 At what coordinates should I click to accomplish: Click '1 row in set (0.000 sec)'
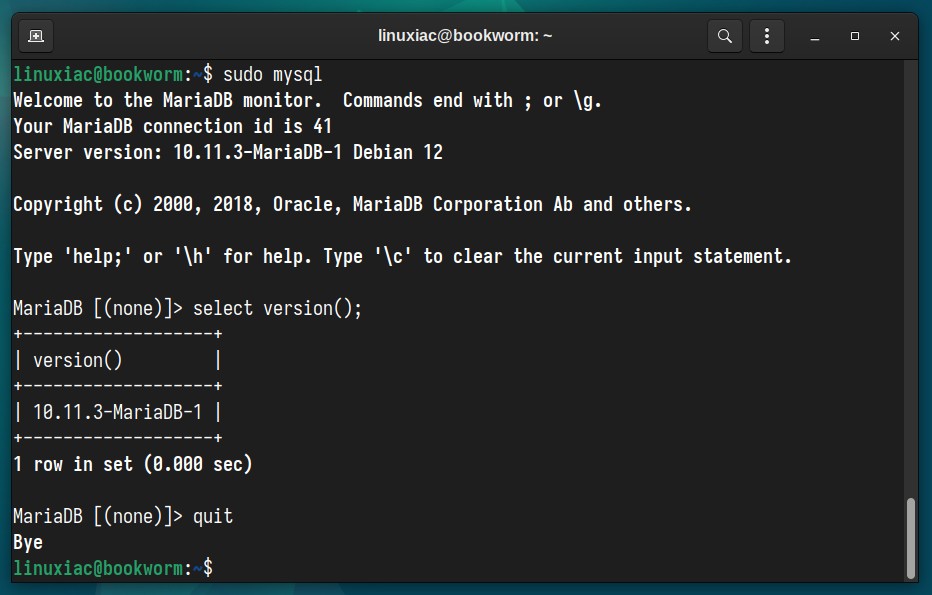pyautogui.click(x=133, y=464)
